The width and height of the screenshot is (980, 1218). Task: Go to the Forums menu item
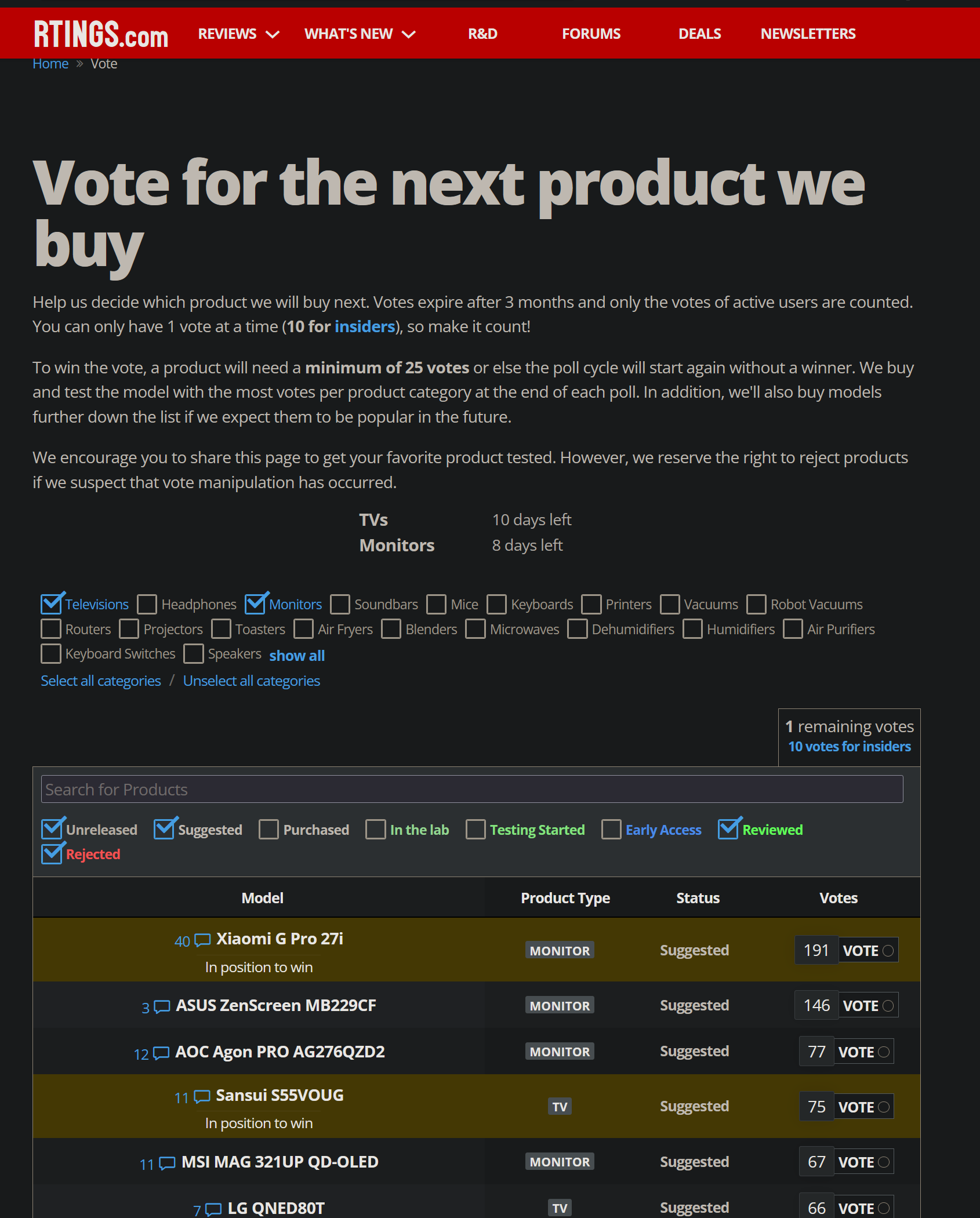pyautogui.click(x=591, y=34)
